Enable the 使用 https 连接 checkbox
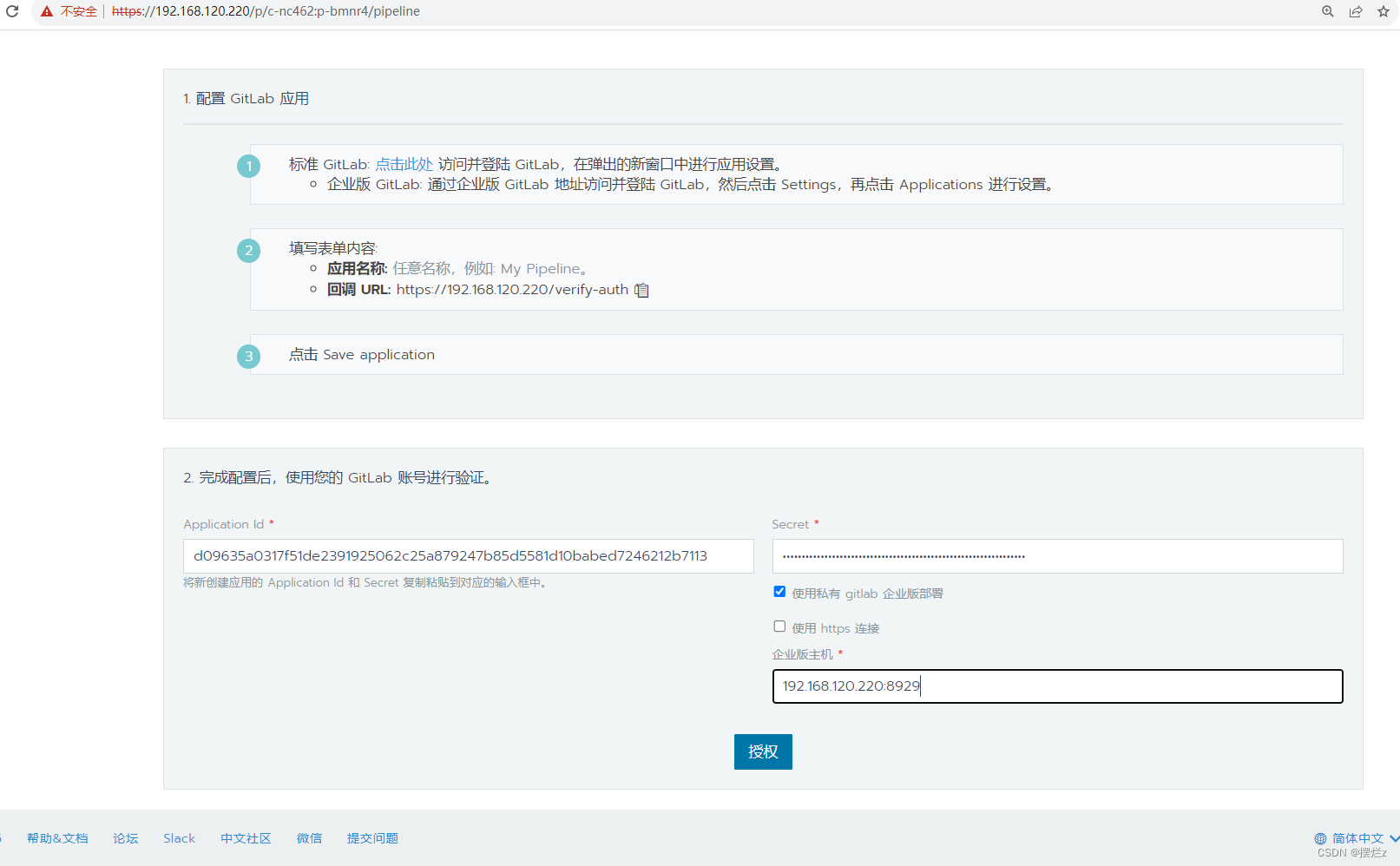The width and height of the screenshot is (1400, 866). (x=779, y=627)
